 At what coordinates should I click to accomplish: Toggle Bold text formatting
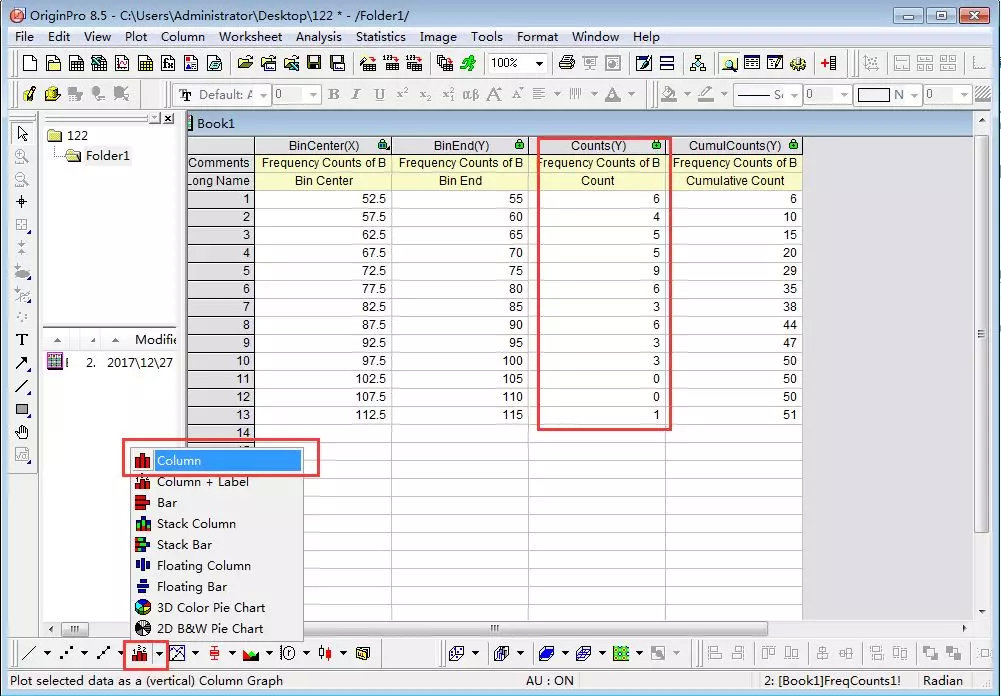[333, 95]
